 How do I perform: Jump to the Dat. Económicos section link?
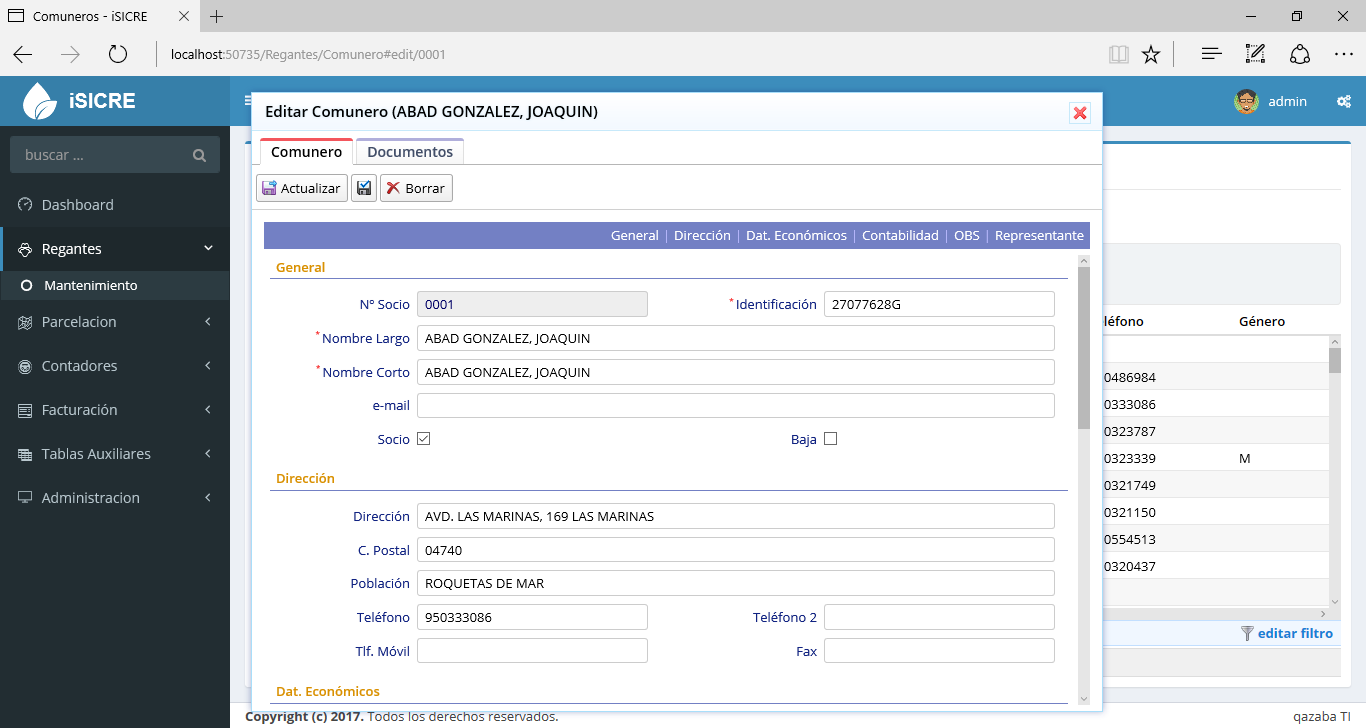tap(796, 236)
